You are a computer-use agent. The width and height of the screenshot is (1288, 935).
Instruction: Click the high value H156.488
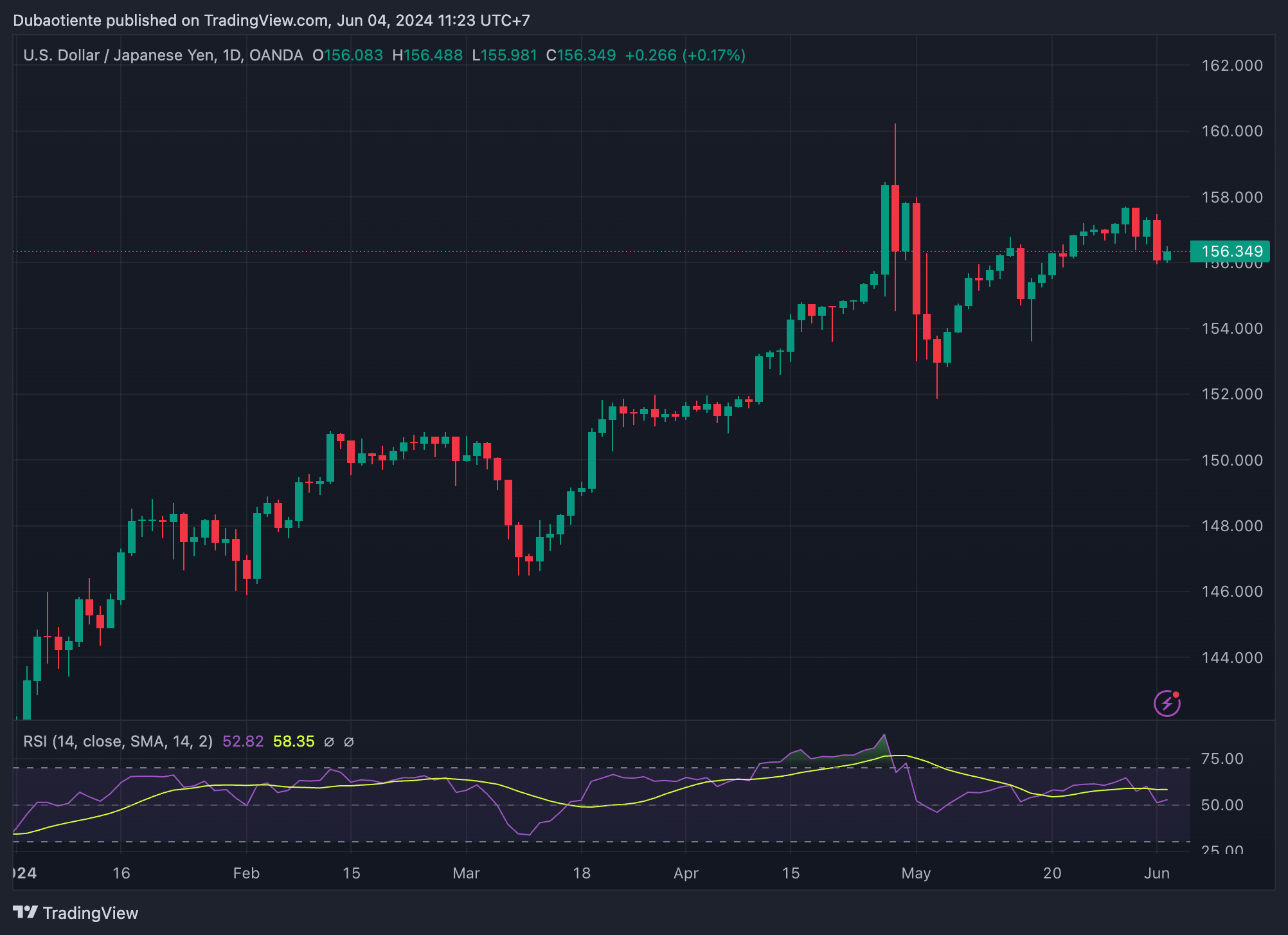[x=427, y=55]
